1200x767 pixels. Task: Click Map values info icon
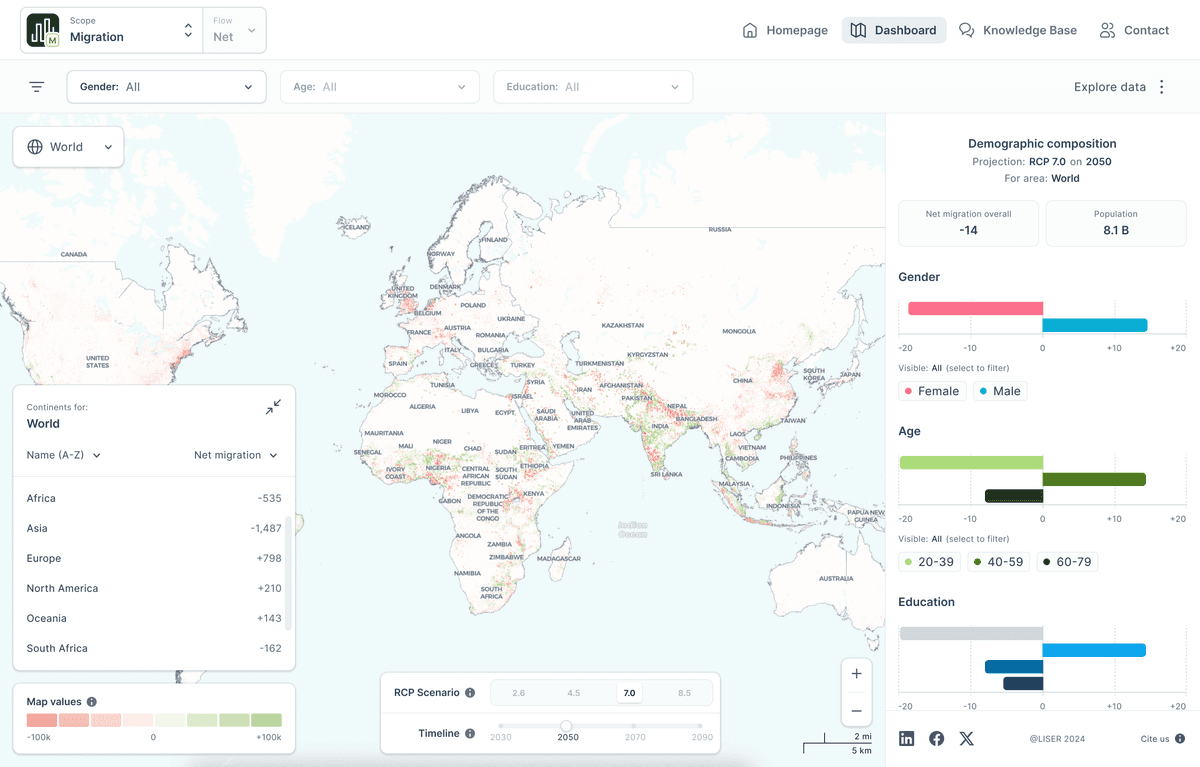tap(92, 702)
